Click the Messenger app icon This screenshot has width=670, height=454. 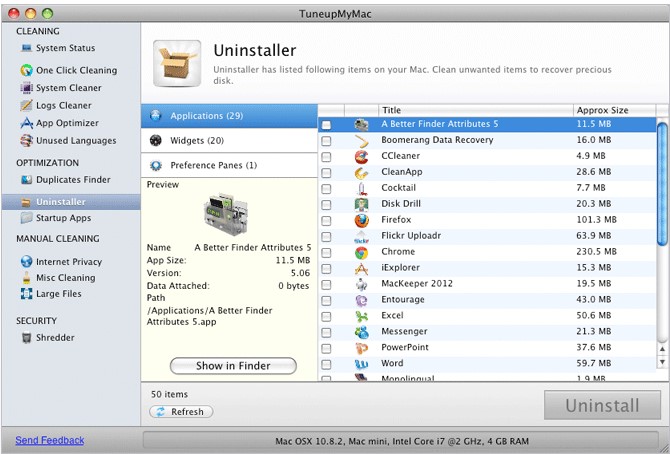pyautogui.click(x=361, y=332)
